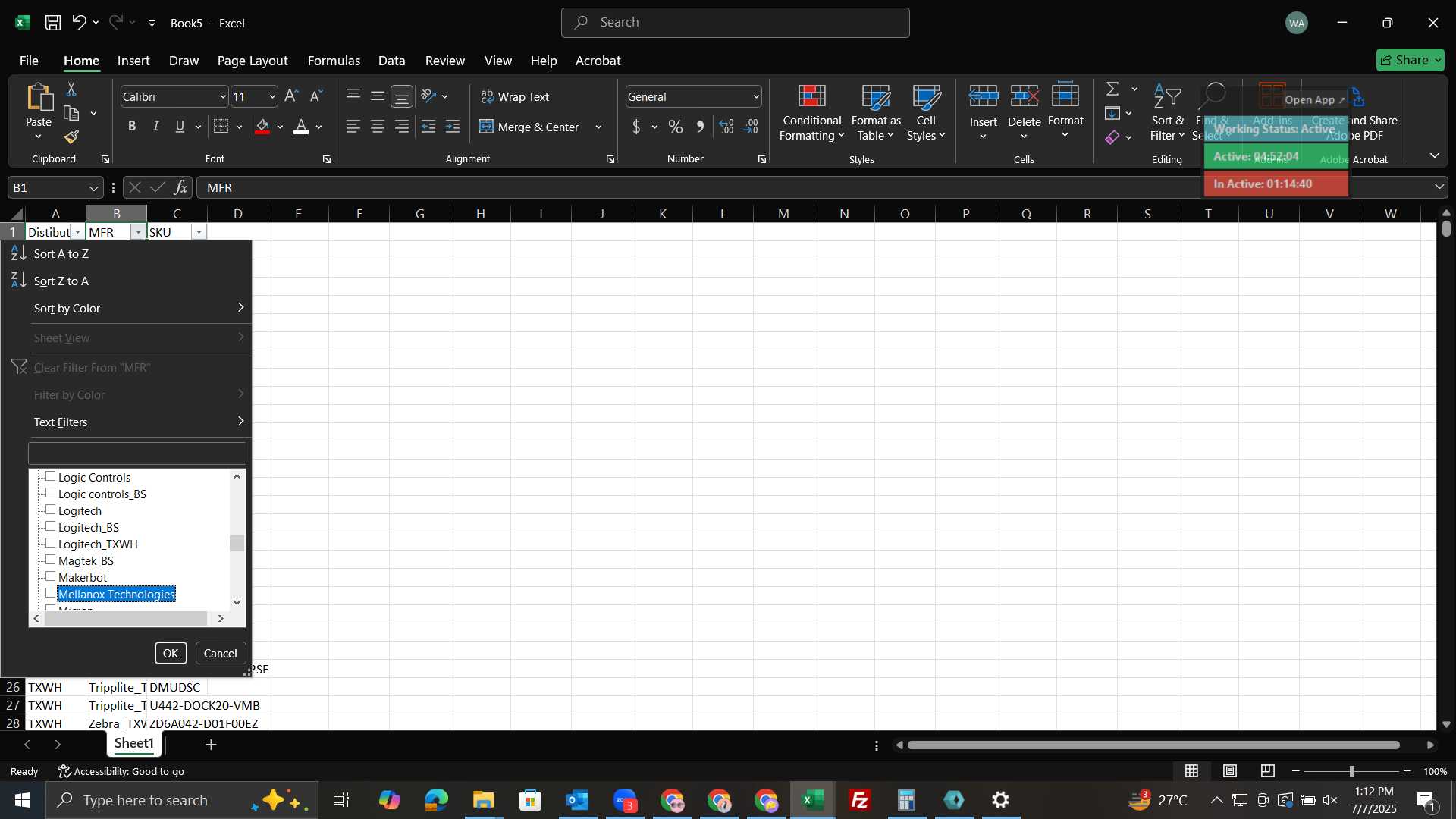This screenshot has width=1456, height=819.
Task: Click the Share button
Action: pos(1410,60)
